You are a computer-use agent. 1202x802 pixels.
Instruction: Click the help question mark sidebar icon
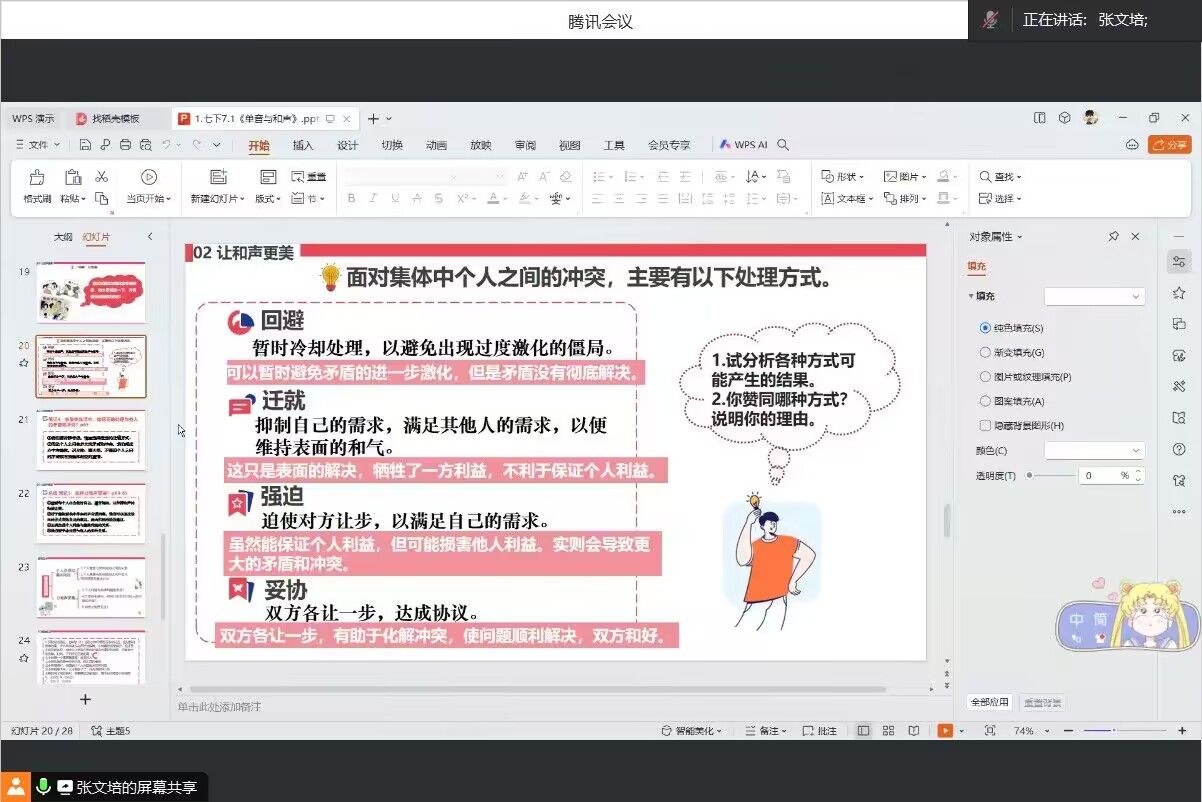pyautogui.click(x=1179, y=449)
